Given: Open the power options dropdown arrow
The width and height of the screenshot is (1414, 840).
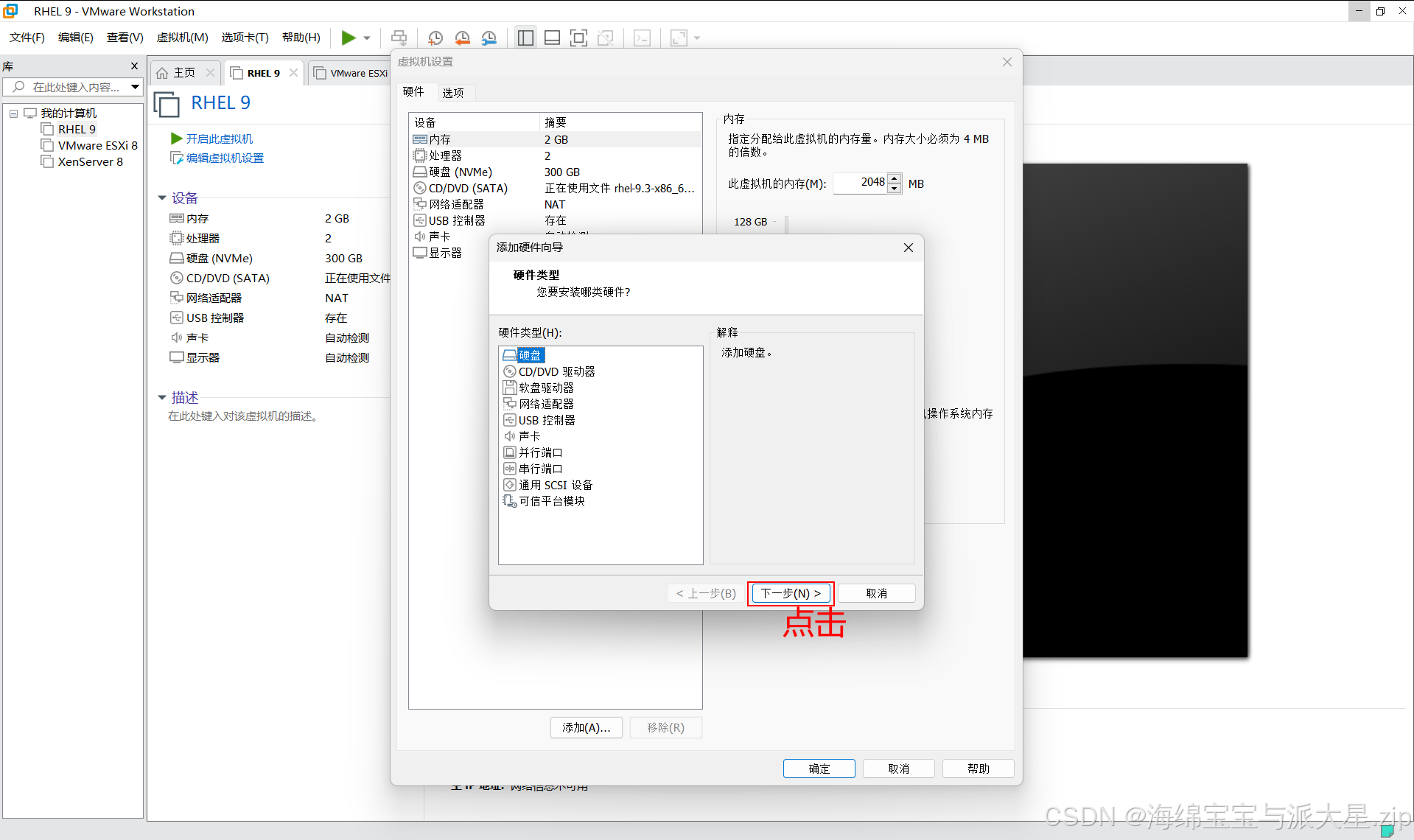Looking at the screenshot, I should (367, 38).
